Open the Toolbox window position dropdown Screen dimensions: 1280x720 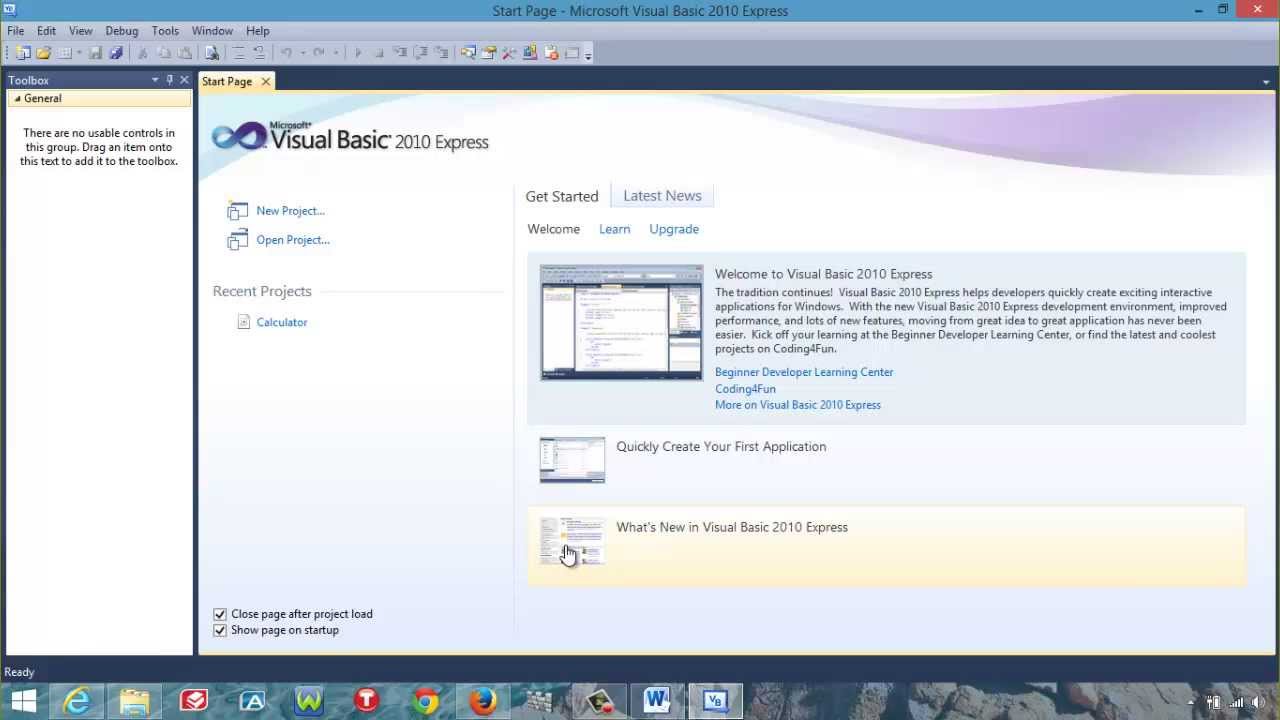tap(155, 80)
